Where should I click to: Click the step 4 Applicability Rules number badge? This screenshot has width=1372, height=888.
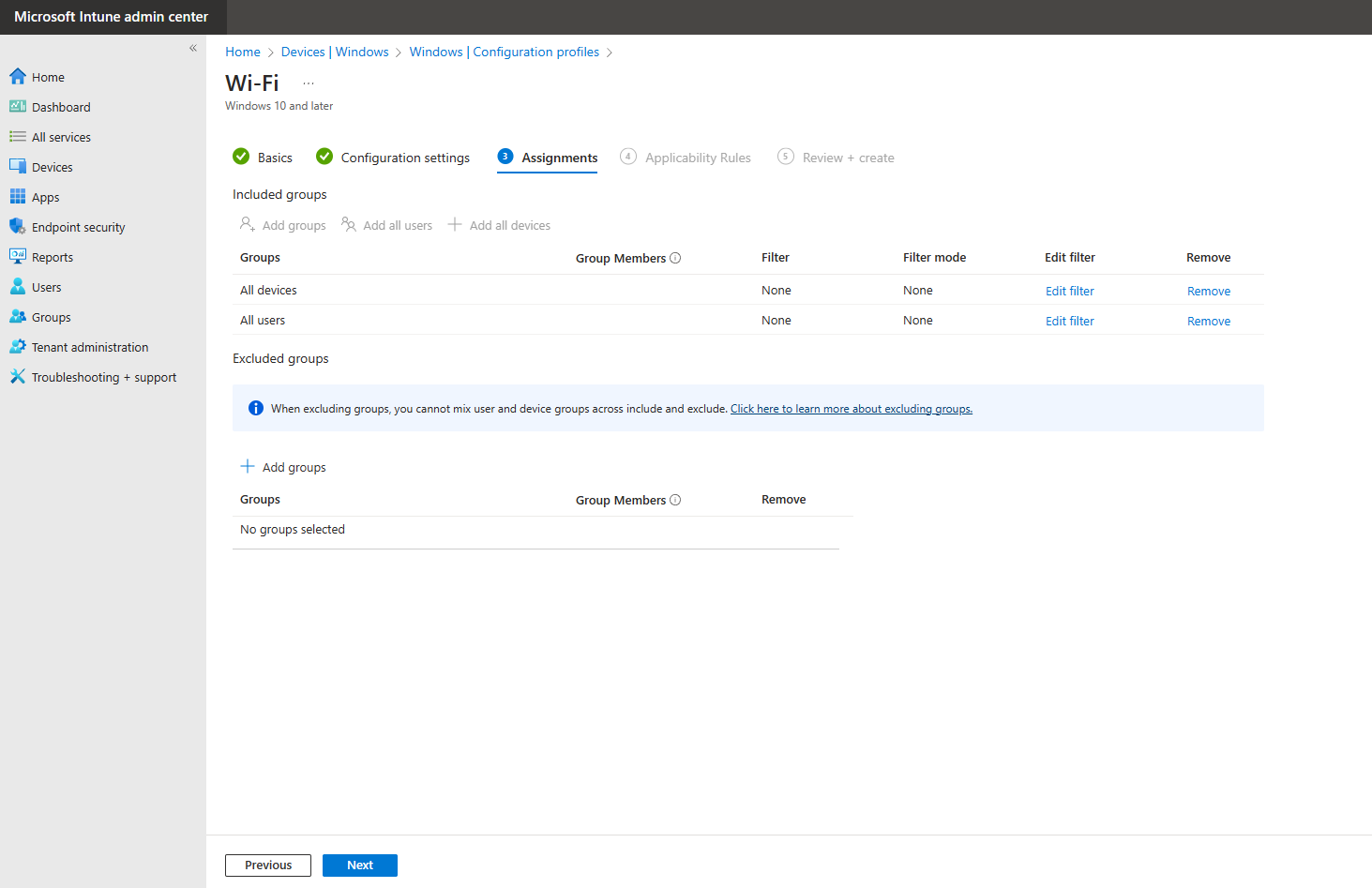628,156
